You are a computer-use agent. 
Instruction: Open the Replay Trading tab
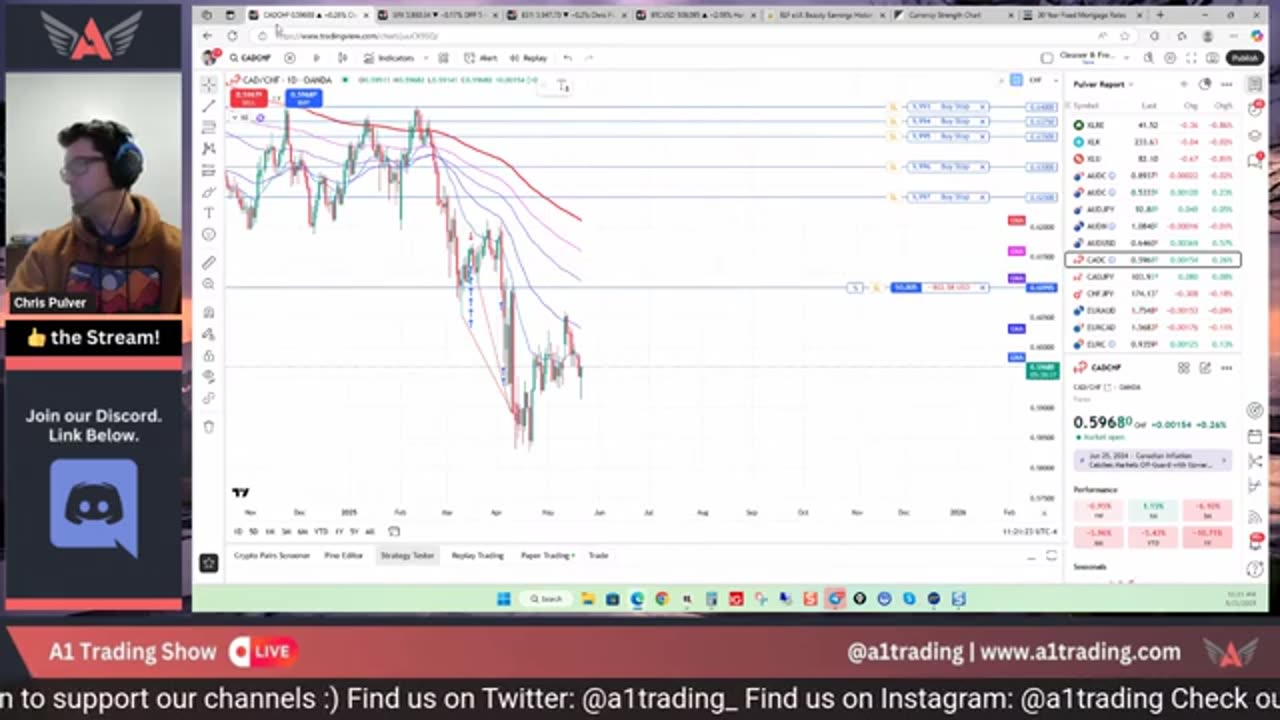click(x=477, y=555)
